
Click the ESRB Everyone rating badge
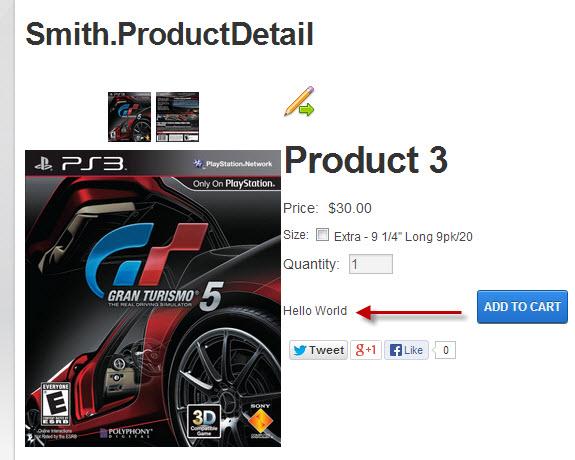(55, 404)
